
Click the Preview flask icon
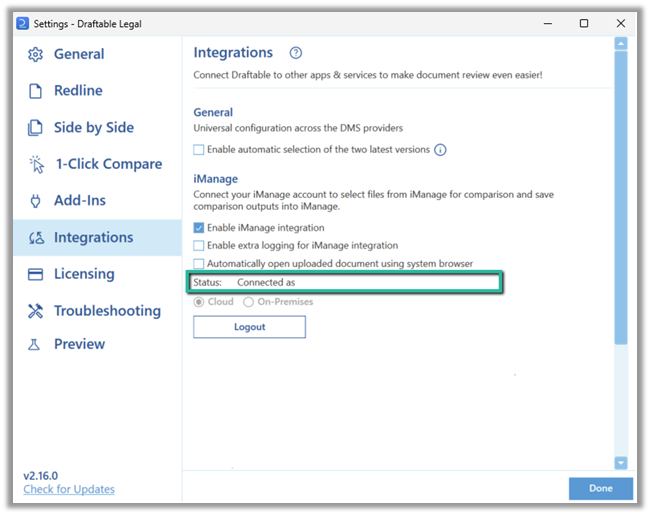coord(34,344)
